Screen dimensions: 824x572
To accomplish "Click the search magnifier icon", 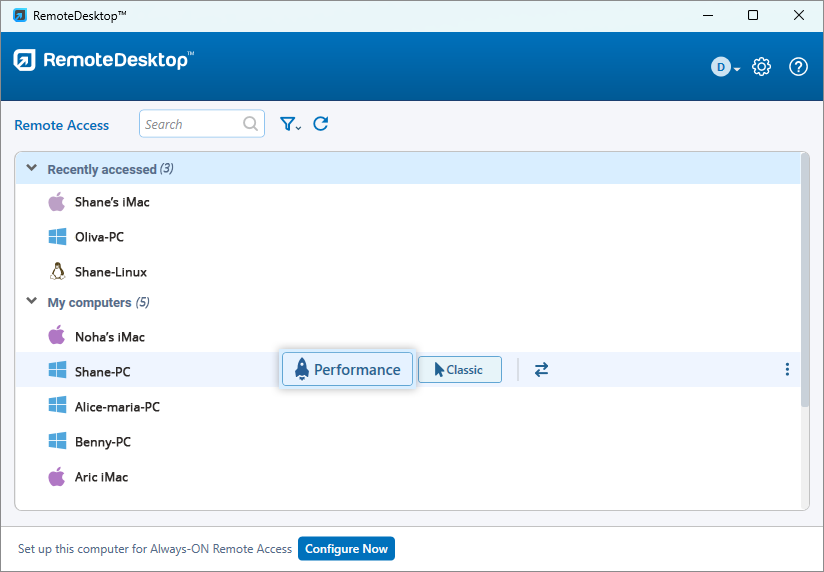I will point(251,124).
